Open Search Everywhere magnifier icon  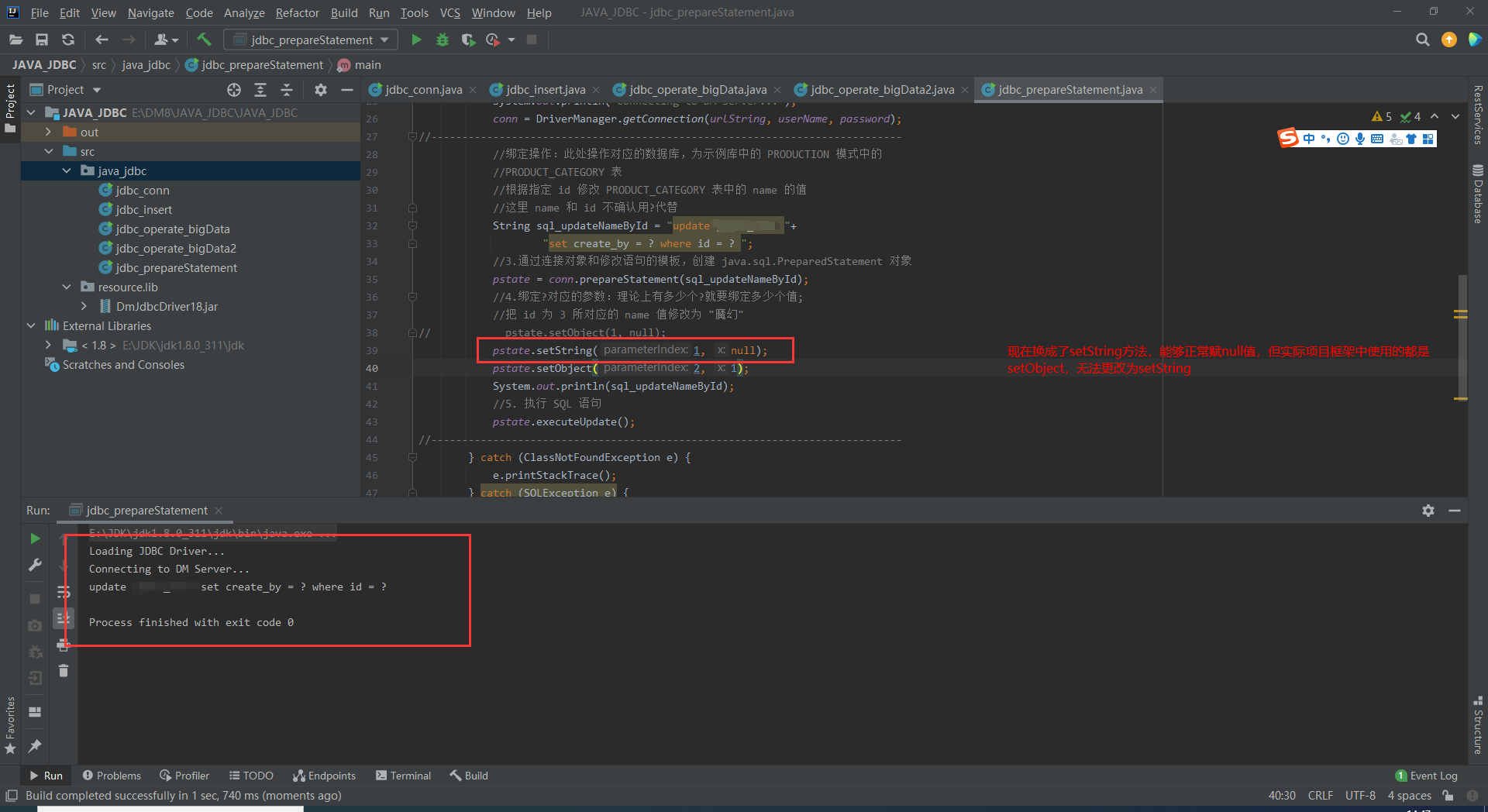coord(1422,40)
